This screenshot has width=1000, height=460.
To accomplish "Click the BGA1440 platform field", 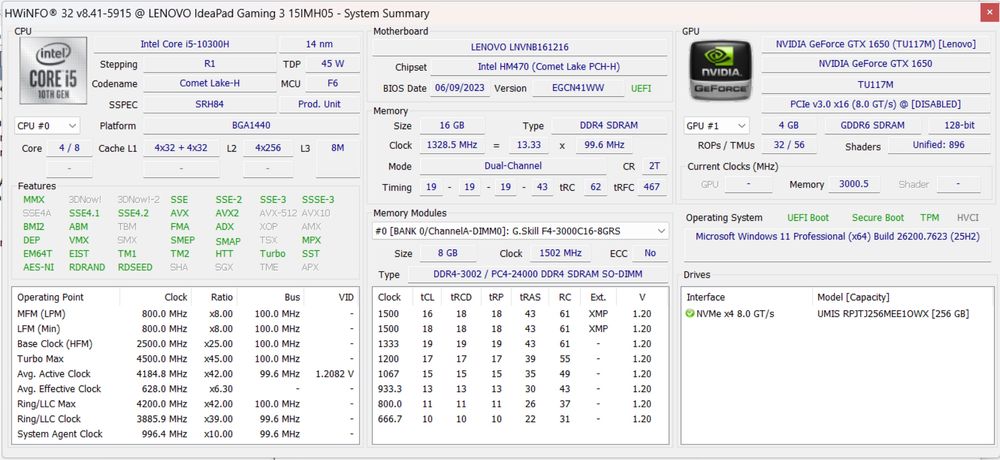I will point(251,126).
